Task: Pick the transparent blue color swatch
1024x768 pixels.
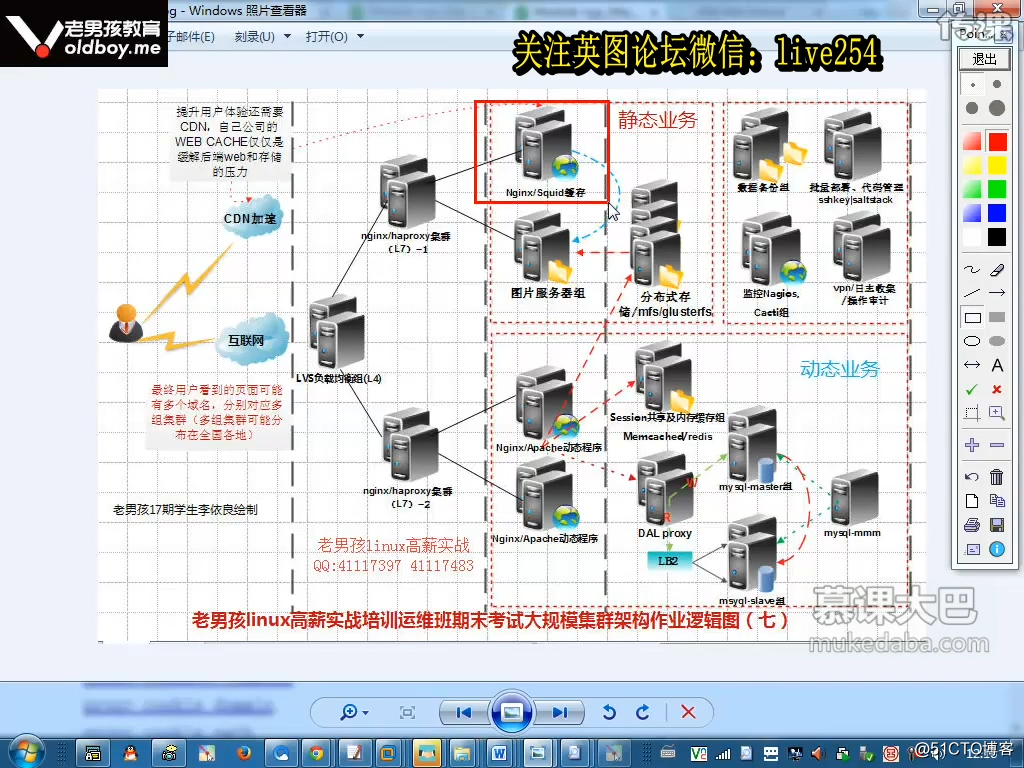Action: pyautogui.click(x=972, y=213)
